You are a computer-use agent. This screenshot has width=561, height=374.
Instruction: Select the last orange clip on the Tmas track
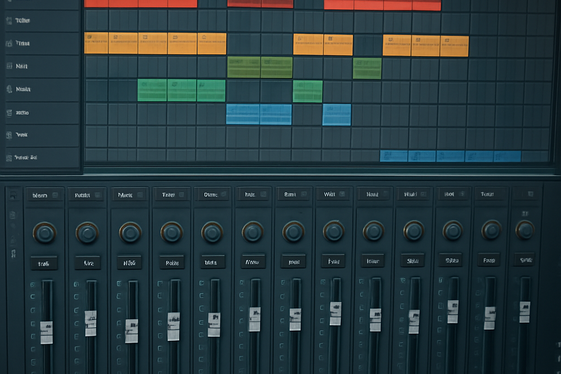click(454, 46)
